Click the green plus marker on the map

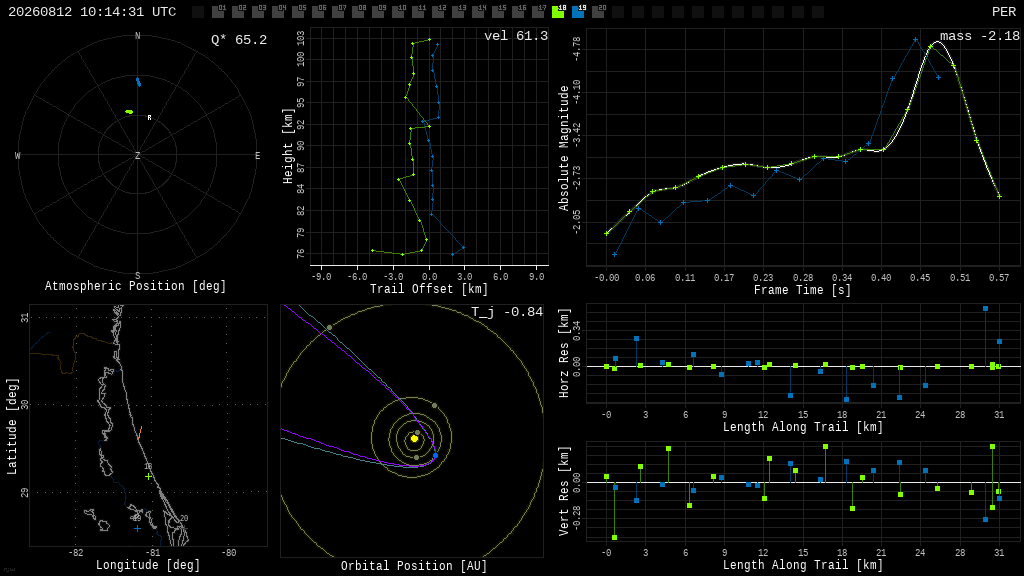point(148,477)
